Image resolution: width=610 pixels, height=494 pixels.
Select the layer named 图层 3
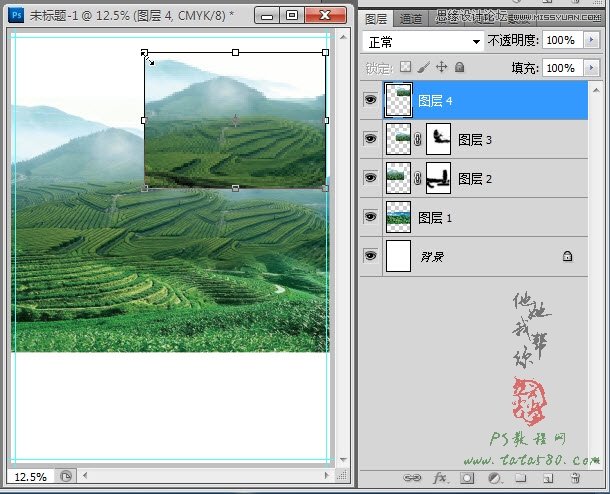tap(475, 140)
